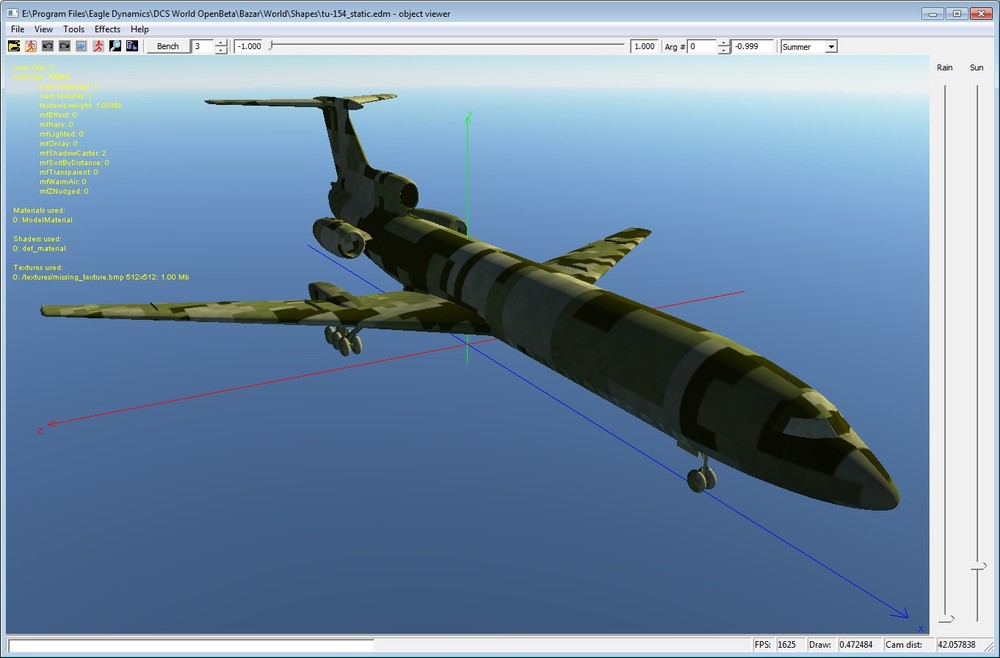Image resolution: width=1000 pixels, height=658 pixels.
Task: Open the Summer season dropdown
Action: (830, 47)
